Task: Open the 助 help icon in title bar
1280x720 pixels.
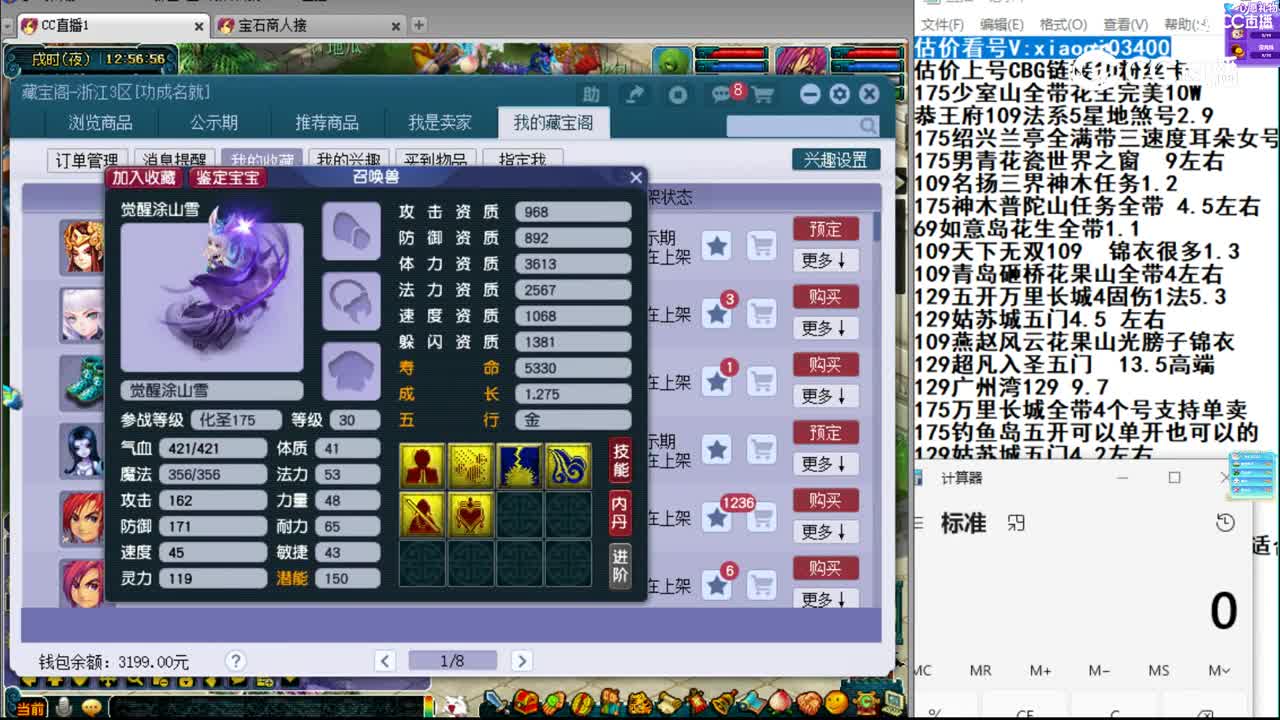Action: pos(591,94)
